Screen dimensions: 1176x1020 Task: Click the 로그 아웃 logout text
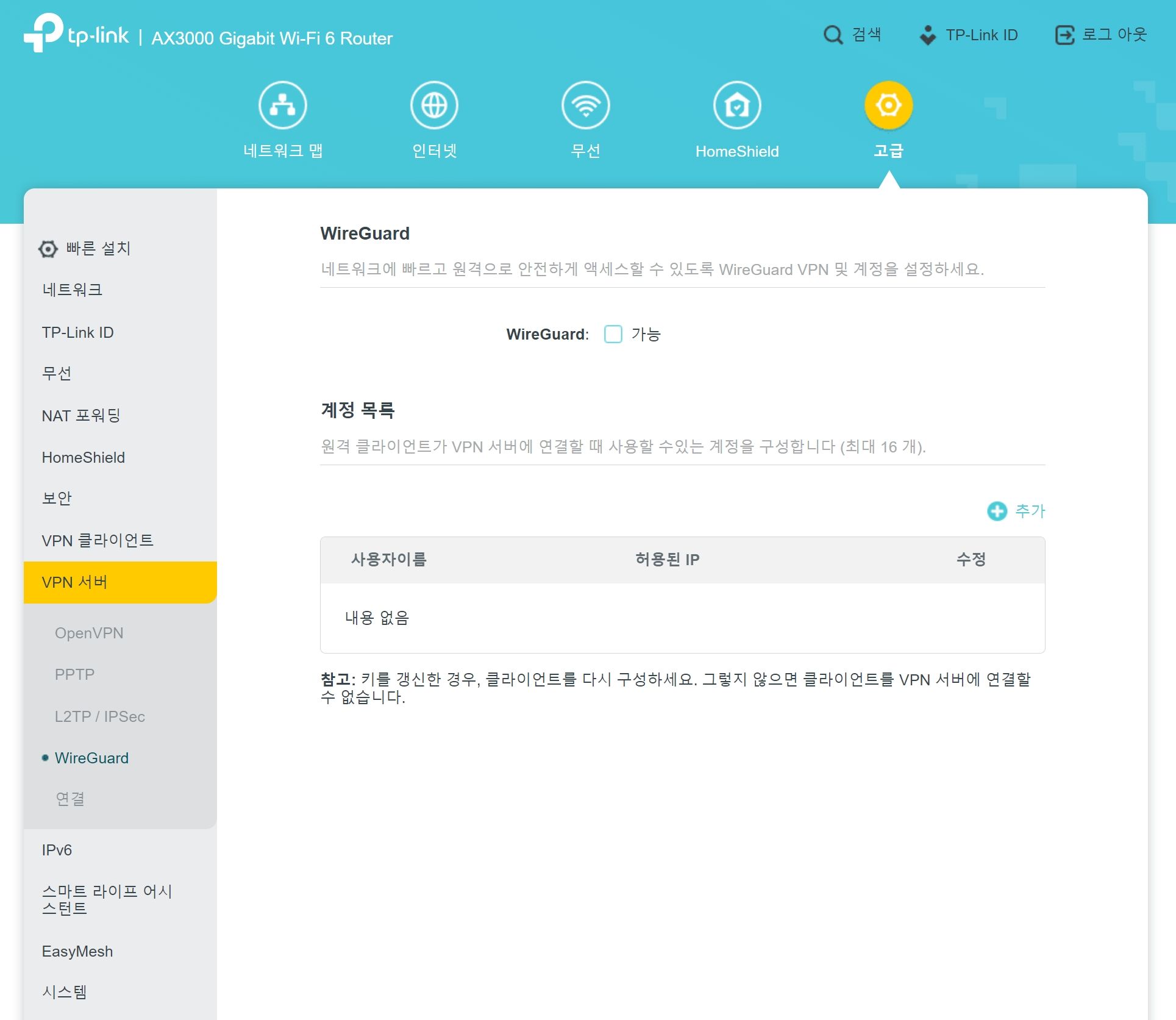pos(1114,35)
